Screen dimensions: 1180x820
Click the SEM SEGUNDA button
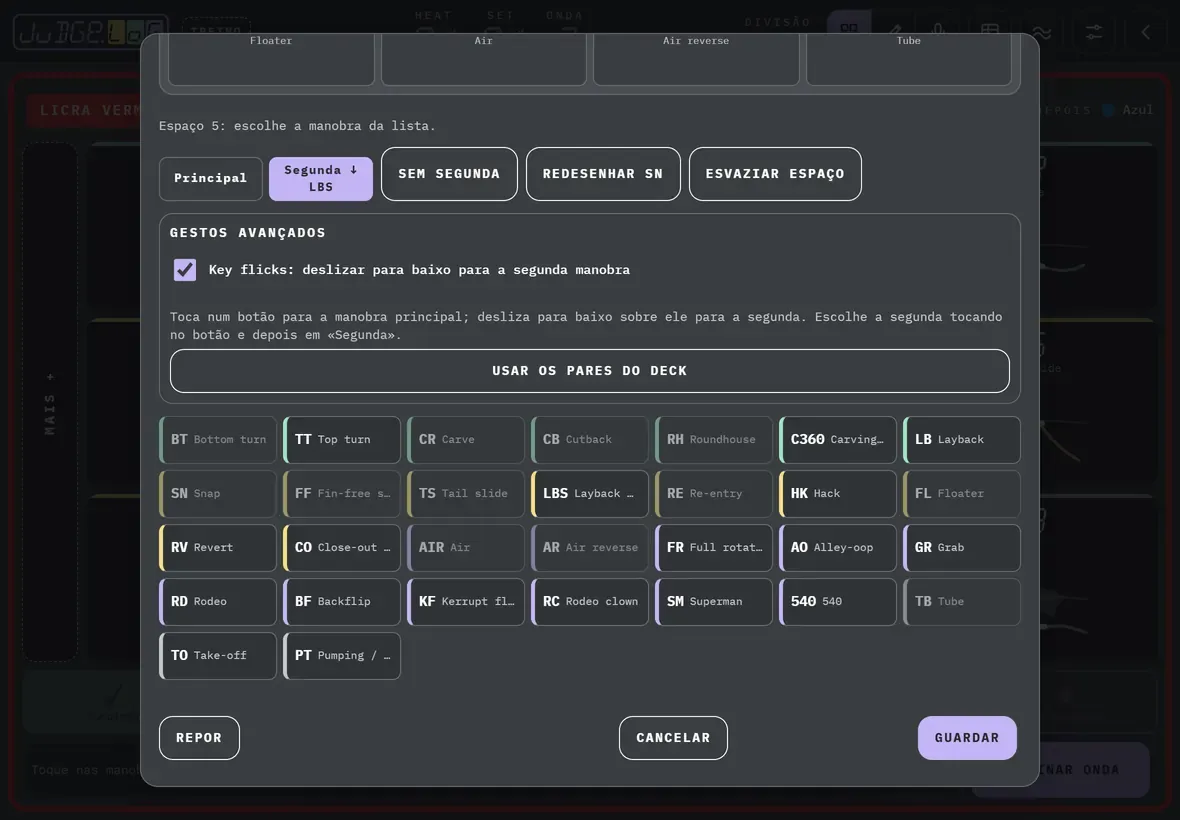click(x=449, y=174)
